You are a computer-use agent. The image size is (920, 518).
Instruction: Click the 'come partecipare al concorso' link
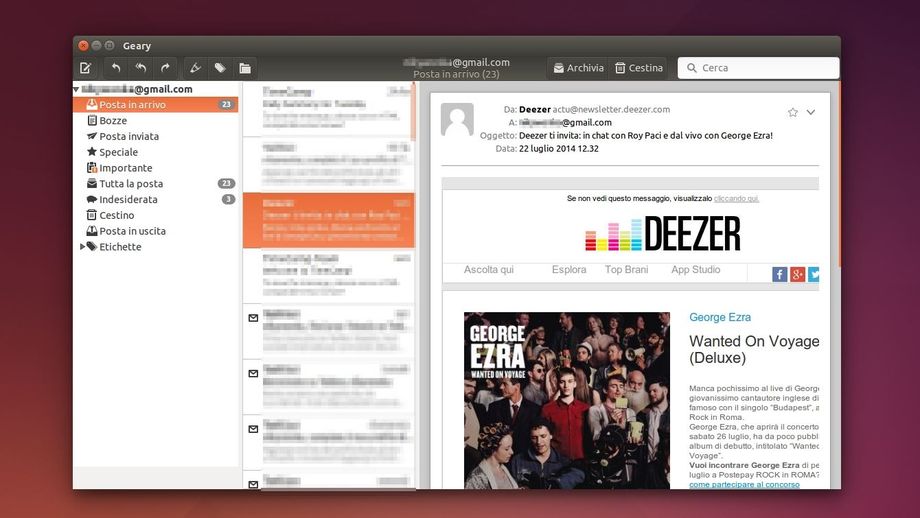pos(745,485)
